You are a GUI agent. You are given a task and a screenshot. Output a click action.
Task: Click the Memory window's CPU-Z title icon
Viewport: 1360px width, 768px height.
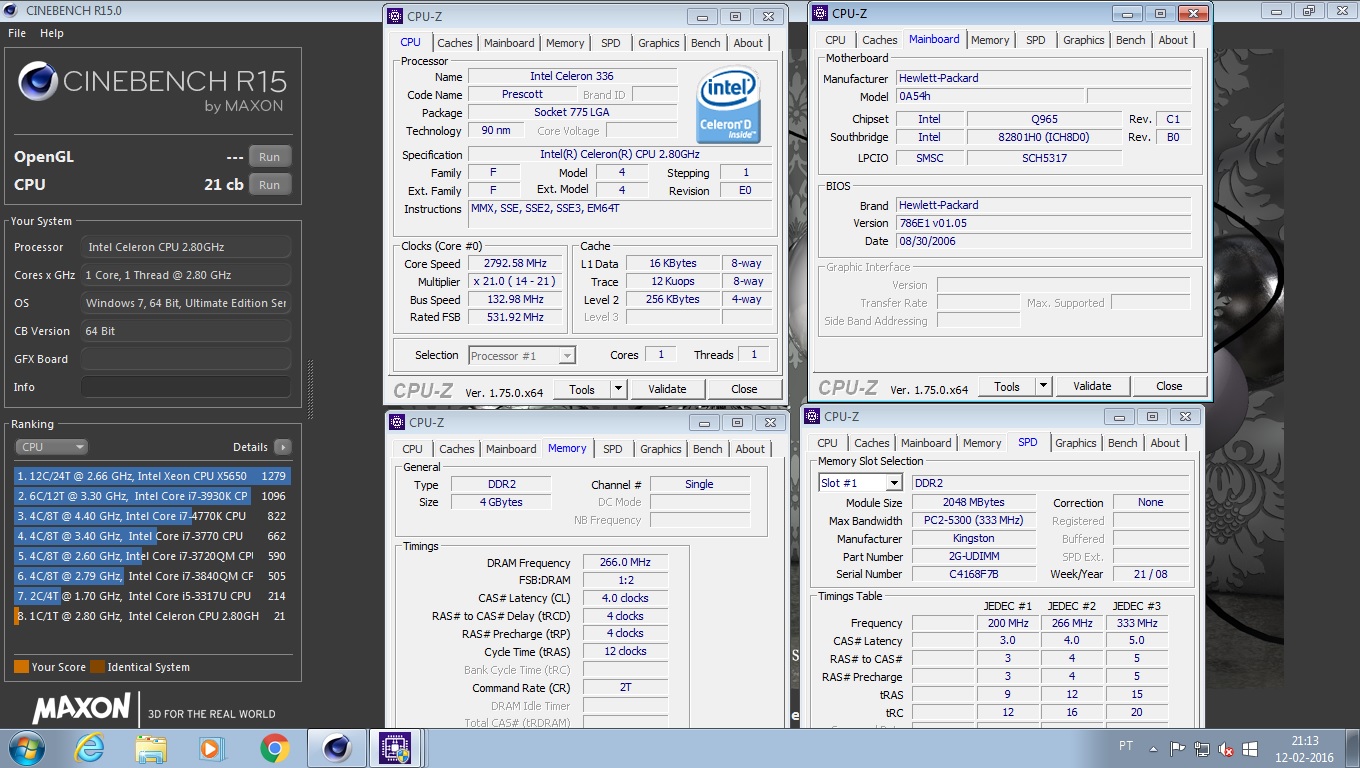tap(396, 422)
